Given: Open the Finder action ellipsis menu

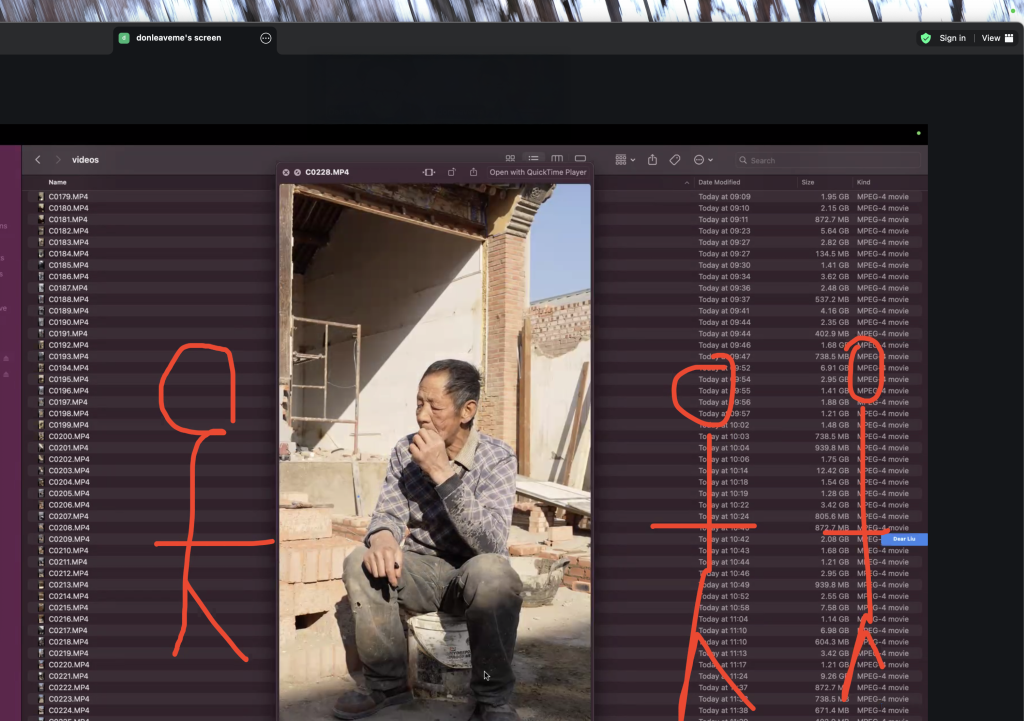Looking at the screenshot, I should [x=703, y=160].
